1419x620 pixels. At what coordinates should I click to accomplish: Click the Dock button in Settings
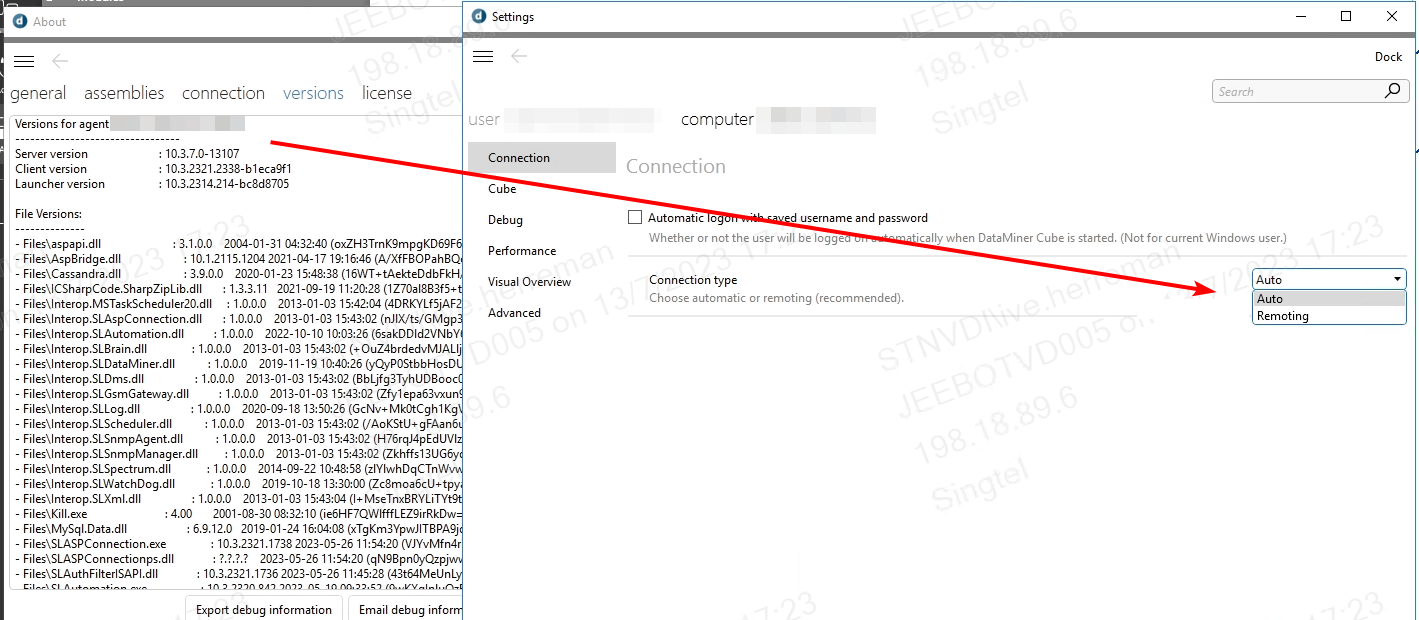pos(1388,57)
